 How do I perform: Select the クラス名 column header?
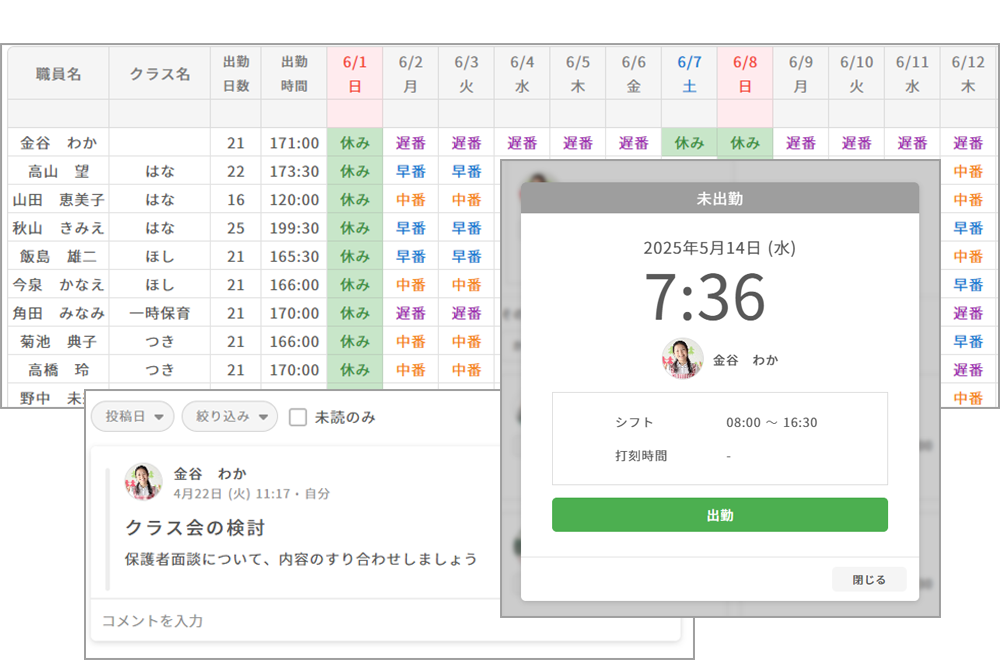coord(160,74)
